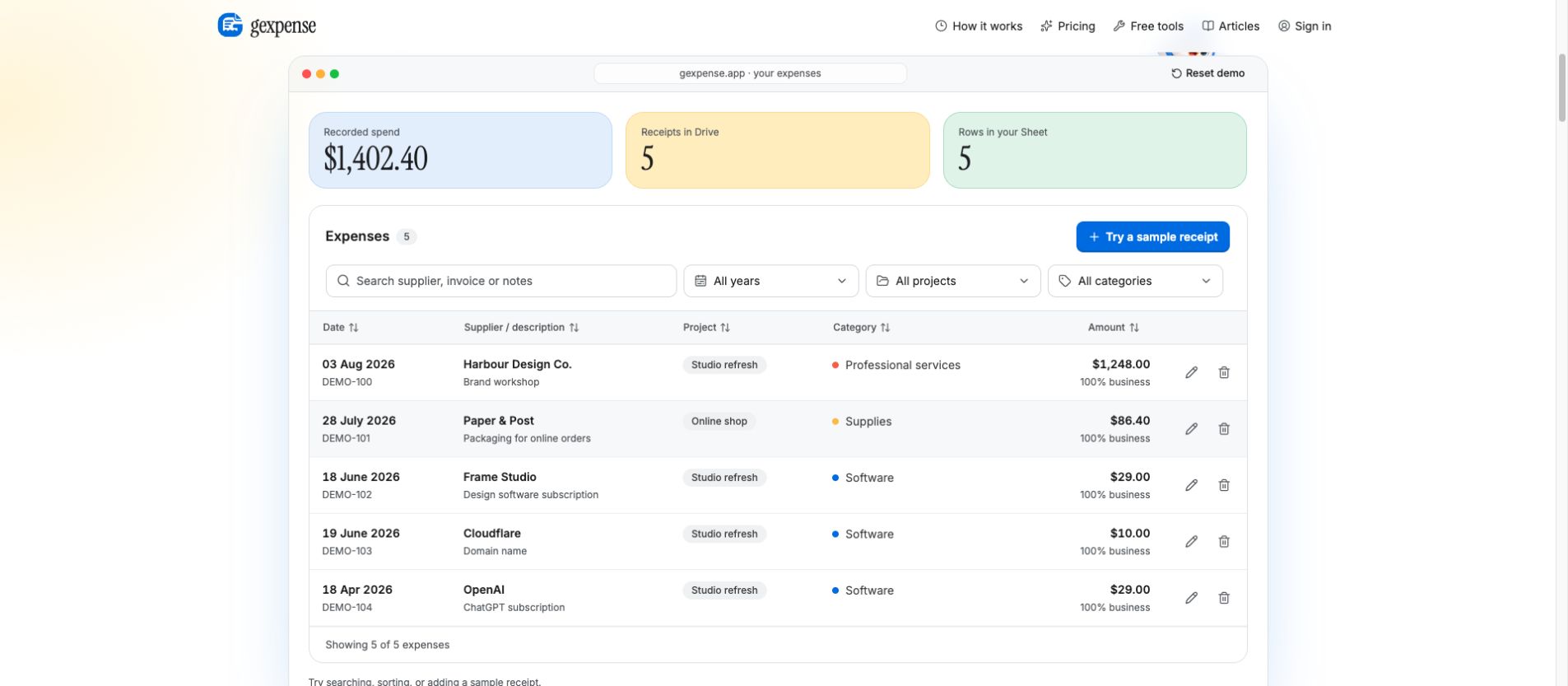Click the Recorded spend $1,402.40 card
The image size is (1568, 686).
[x=460, y=150]
